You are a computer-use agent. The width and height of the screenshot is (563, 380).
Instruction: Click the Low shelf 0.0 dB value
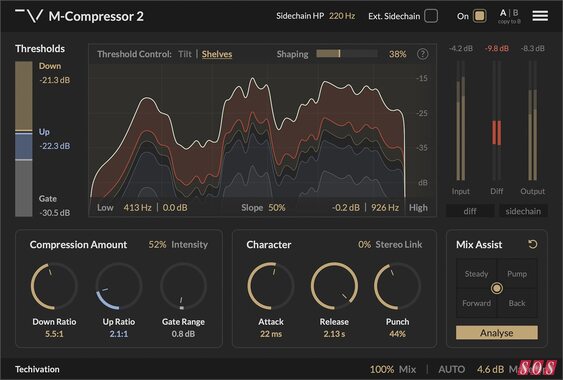pos(175,208)
